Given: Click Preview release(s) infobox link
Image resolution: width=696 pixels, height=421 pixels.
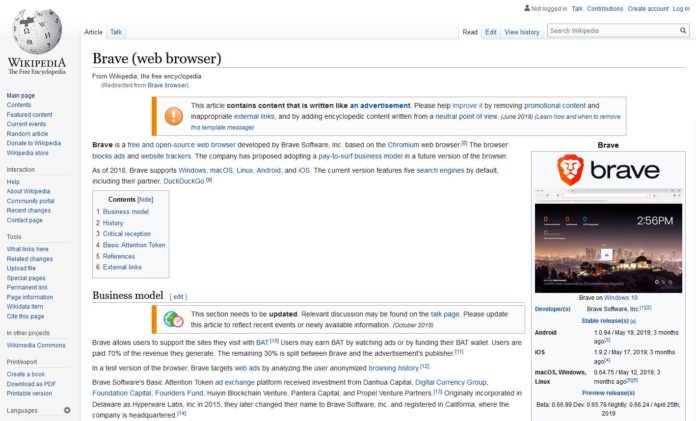Looking at the screenshot, I should click(x=608, y=393).
